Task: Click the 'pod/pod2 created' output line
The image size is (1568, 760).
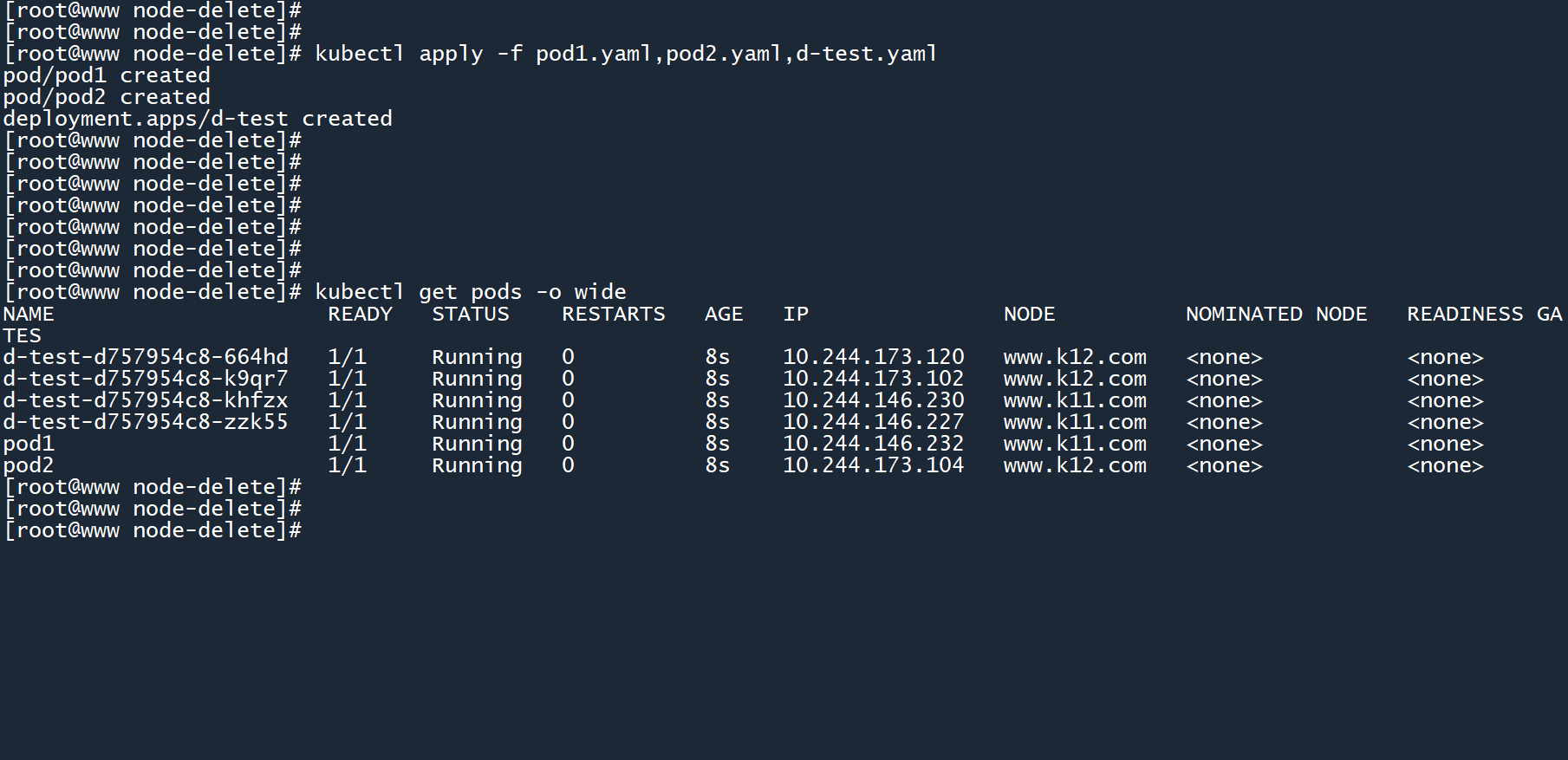Action: (x=106, y=97)
